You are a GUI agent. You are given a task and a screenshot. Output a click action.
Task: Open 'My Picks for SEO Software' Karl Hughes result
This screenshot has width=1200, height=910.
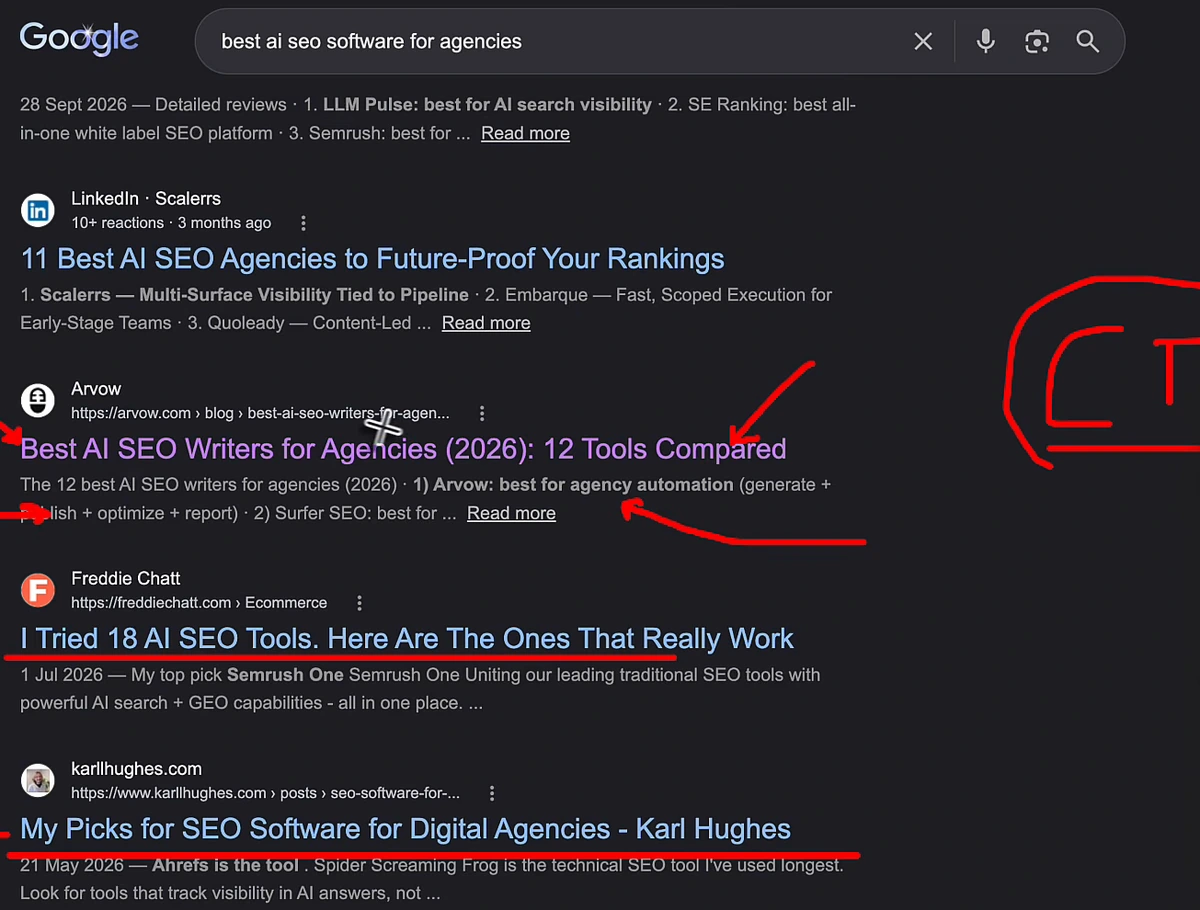405,829
